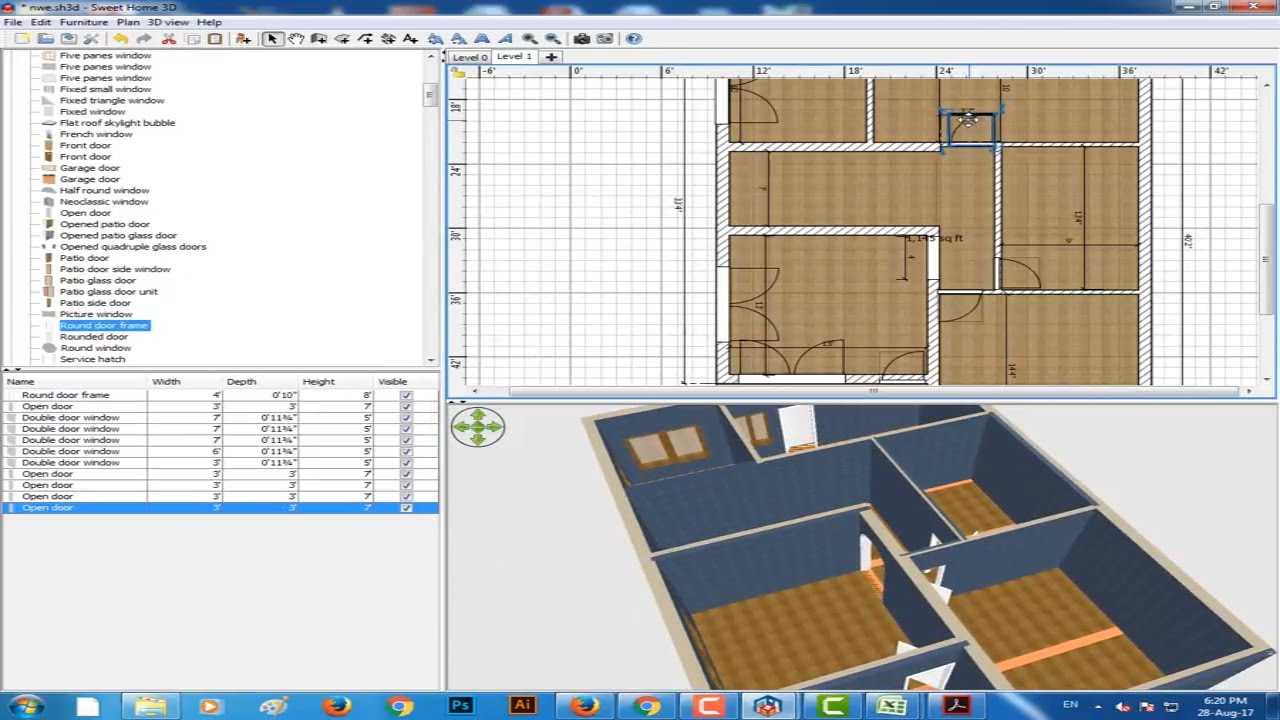Select Fixed triangle window in the catalog
Viewport: 1280px width, 720px height.
pyautogui.click(x=112, y=100)
